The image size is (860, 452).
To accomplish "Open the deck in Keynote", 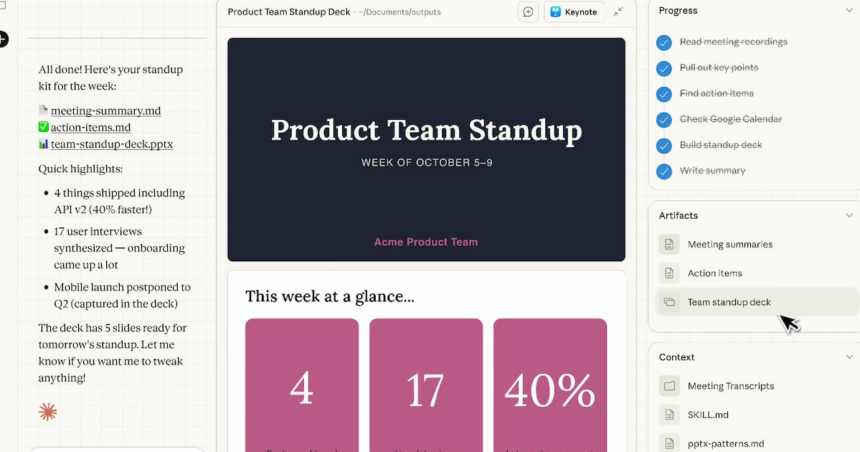I will [574, 12].
